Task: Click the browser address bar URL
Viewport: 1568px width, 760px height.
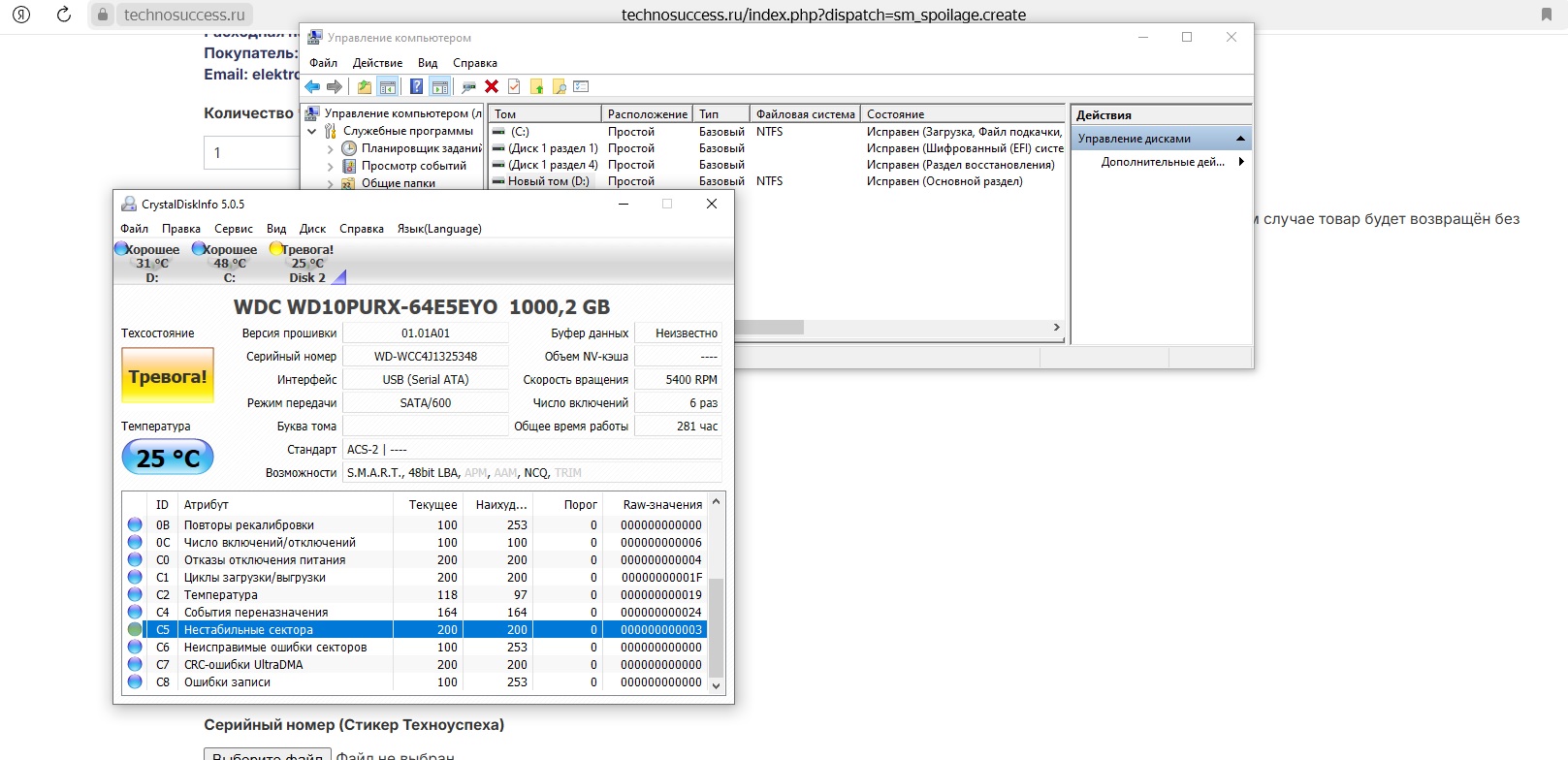Action: click(823, 15)
